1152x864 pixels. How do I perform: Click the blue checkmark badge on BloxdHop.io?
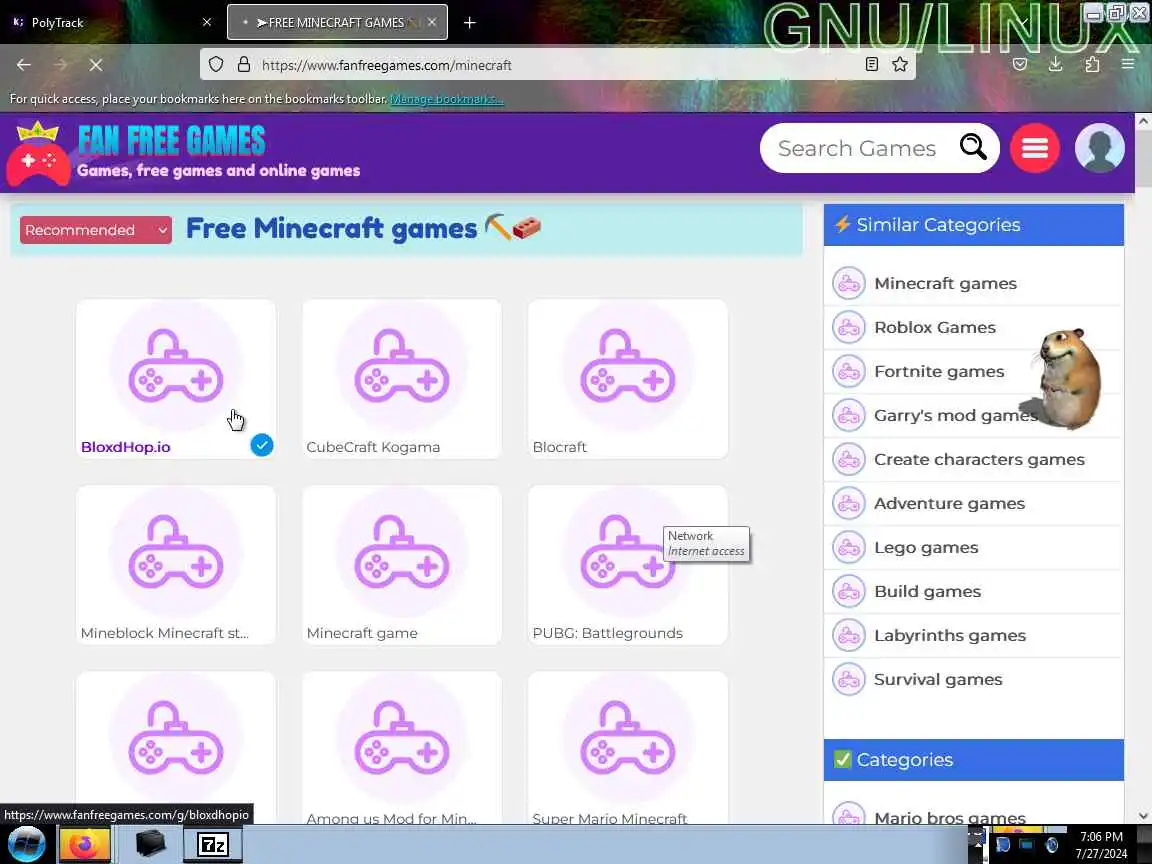point(262,445)
